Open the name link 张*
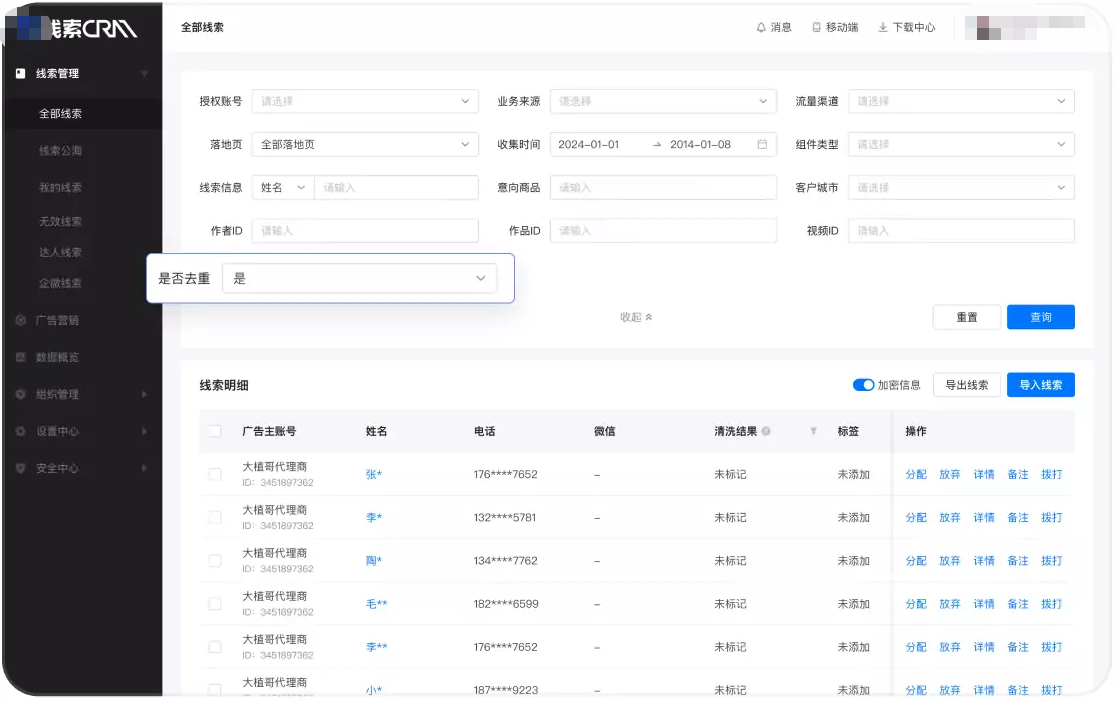1117x701 pixels. (x=374, y=474)
